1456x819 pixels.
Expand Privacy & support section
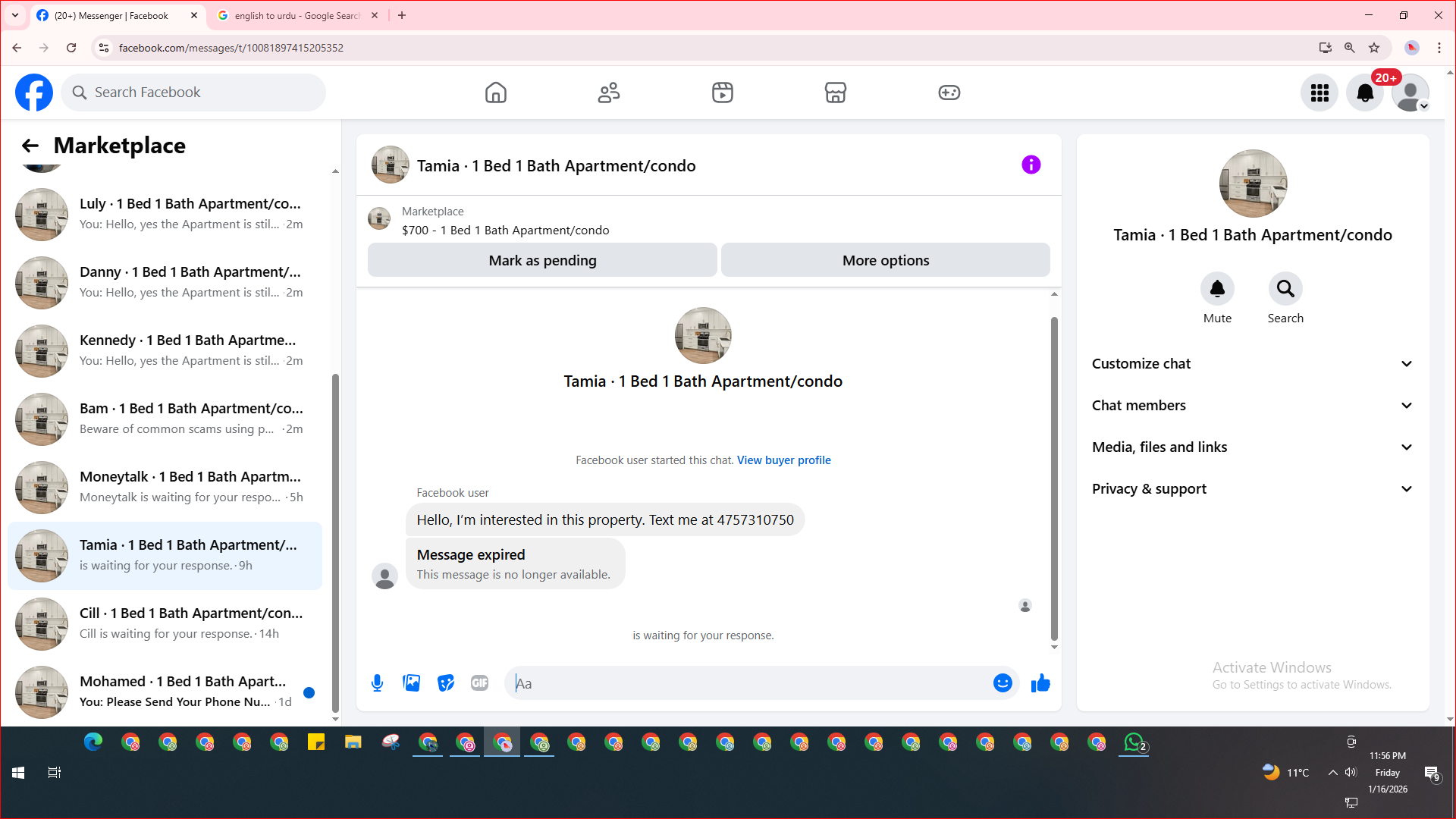[x=1253, y=489]
